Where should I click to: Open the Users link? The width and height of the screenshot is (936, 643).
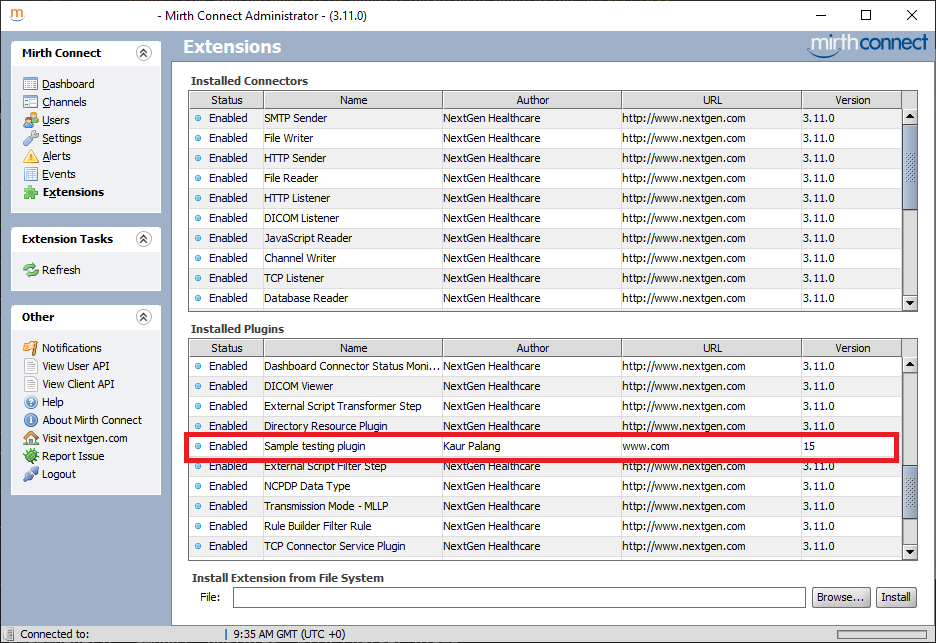pyautogui.click(x=56, y=120)
